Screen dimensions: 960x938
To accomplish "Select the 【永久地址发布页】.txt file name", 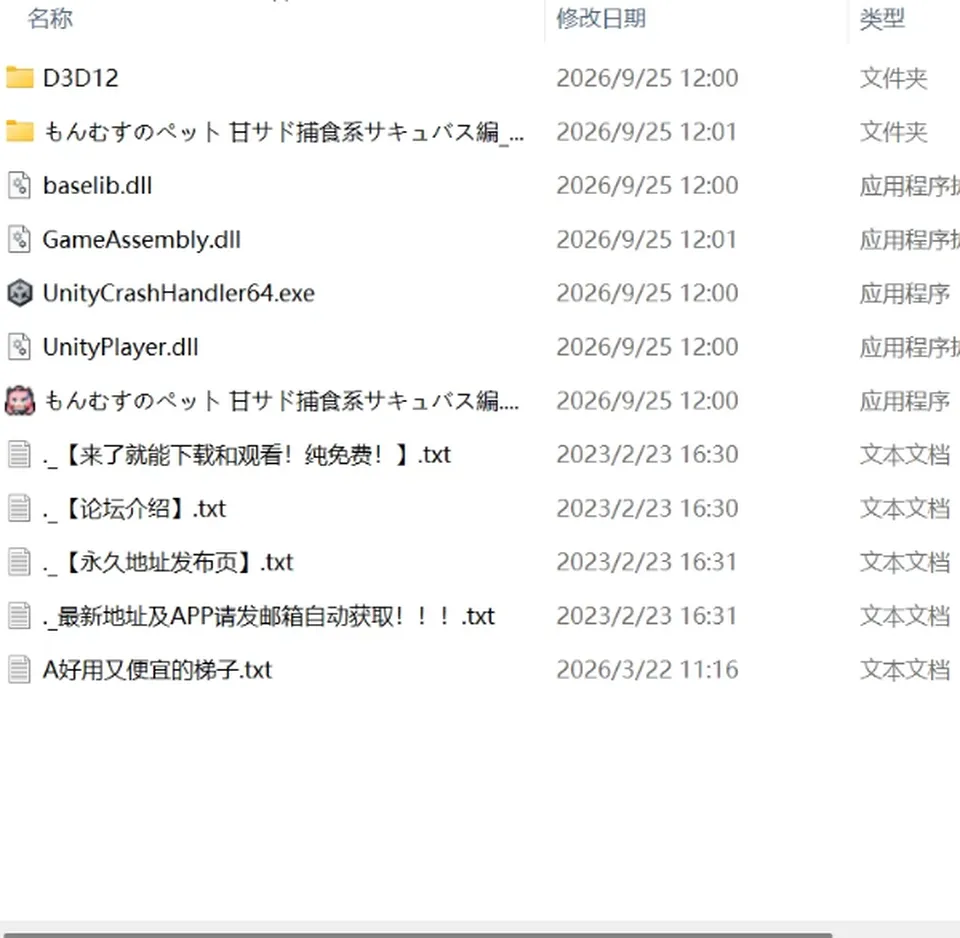I will (x=168, y=562).
